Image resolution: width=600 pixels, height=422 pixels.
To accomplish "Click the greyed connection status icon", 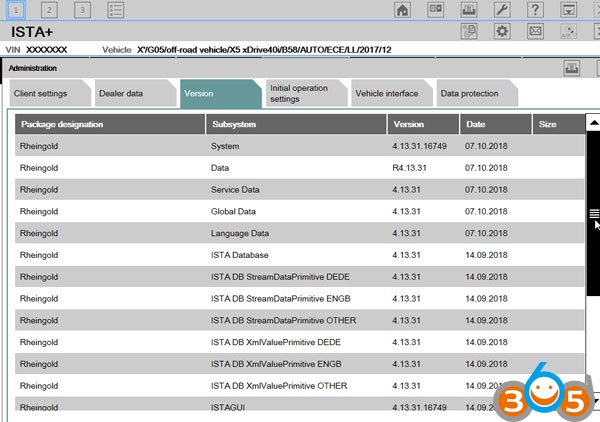I will point(569,31).
